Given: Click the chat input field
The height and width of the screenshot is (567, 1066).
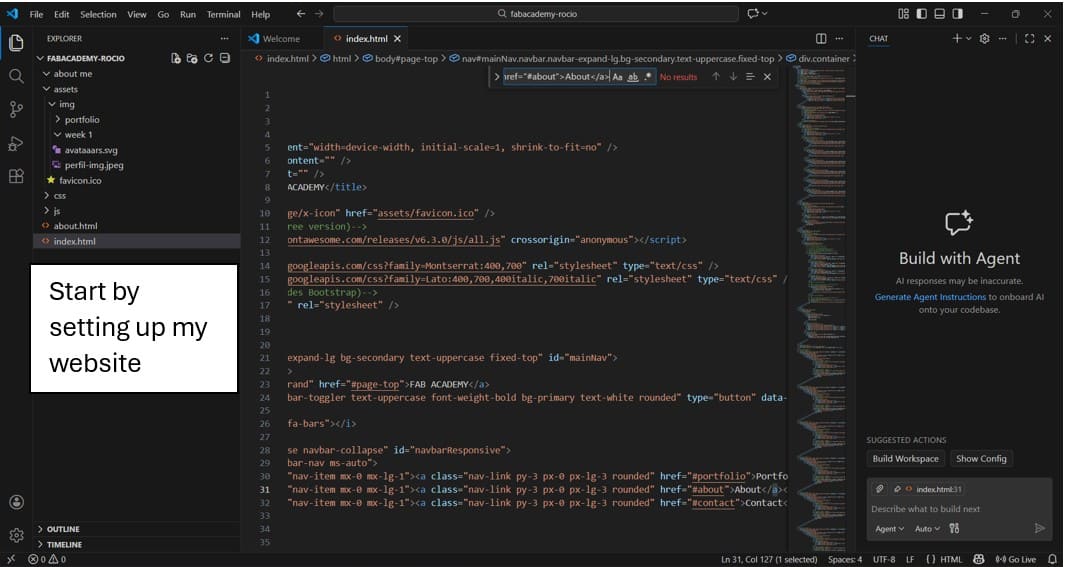Looking at the screenshot, I should coord(959,509).
